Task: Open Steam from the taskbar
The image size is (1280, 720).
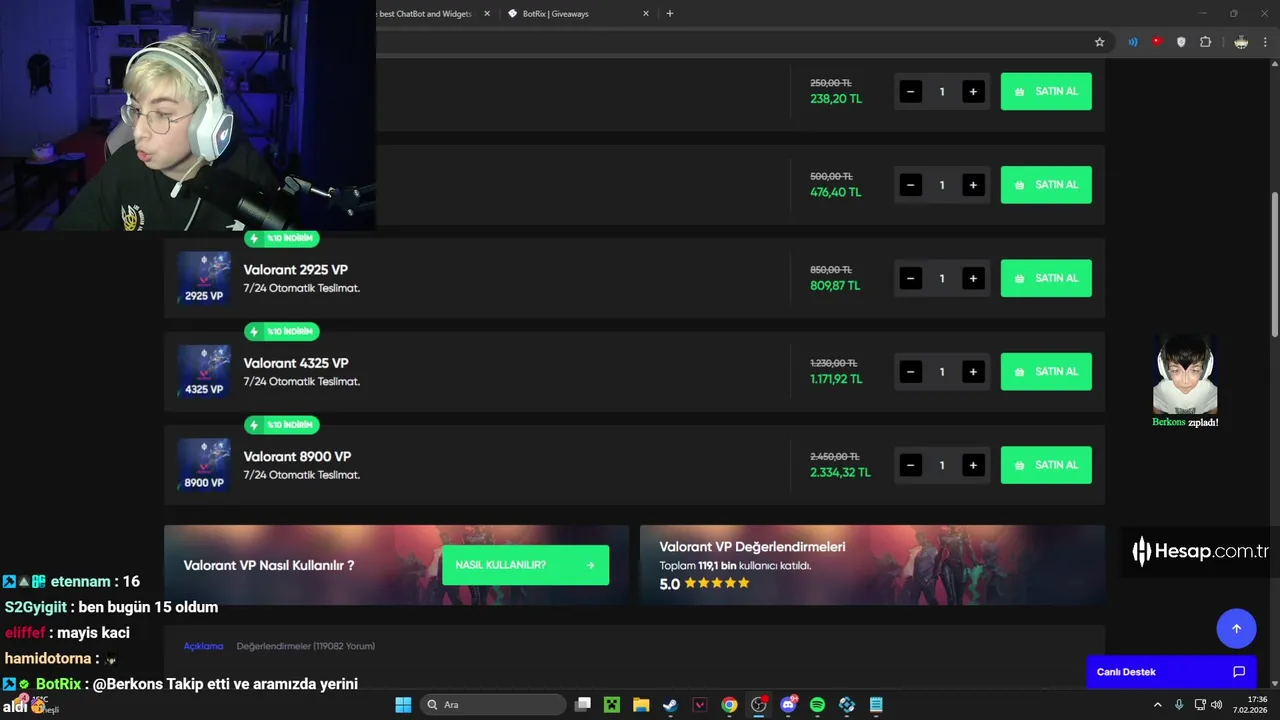Action: pyautogui.click(x=670, y=705)
